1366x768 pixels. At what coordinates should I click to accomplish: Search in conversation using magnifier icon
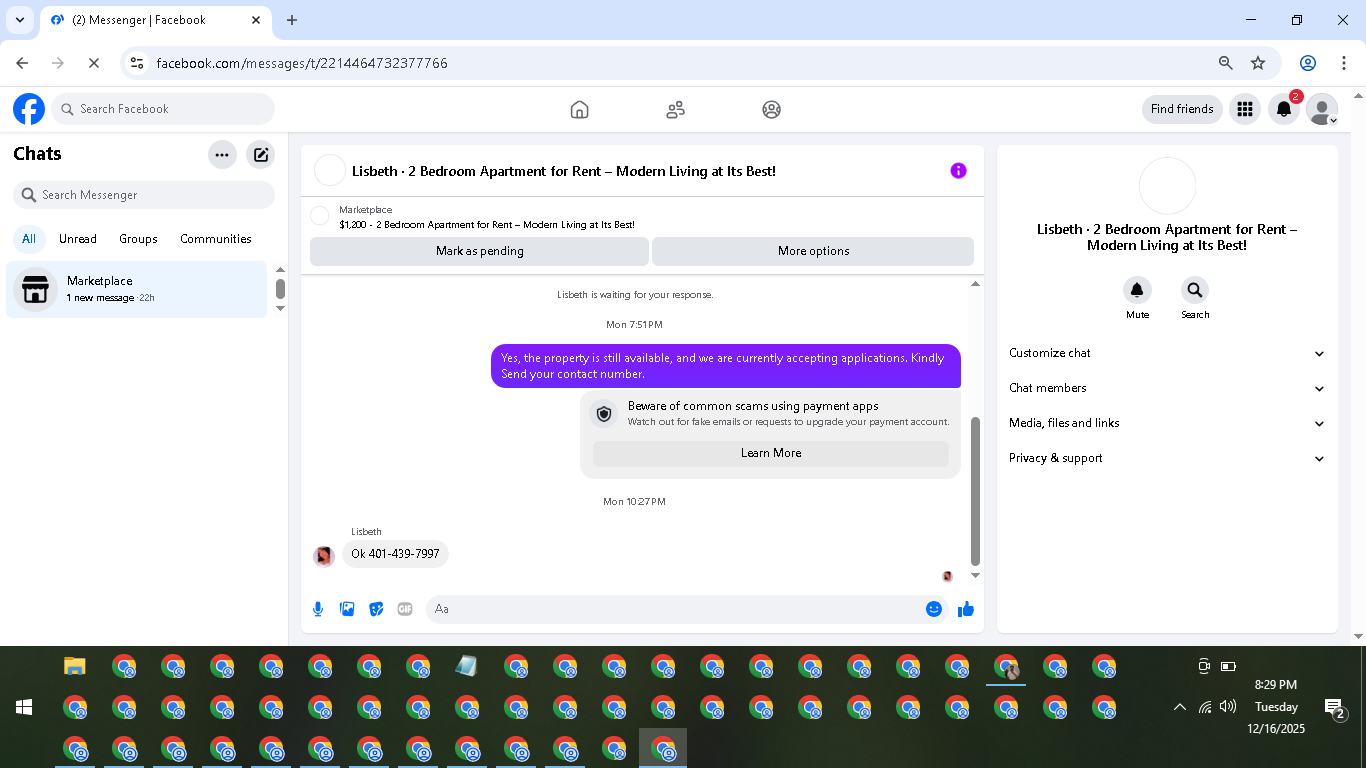click(x=1194, y=290)
